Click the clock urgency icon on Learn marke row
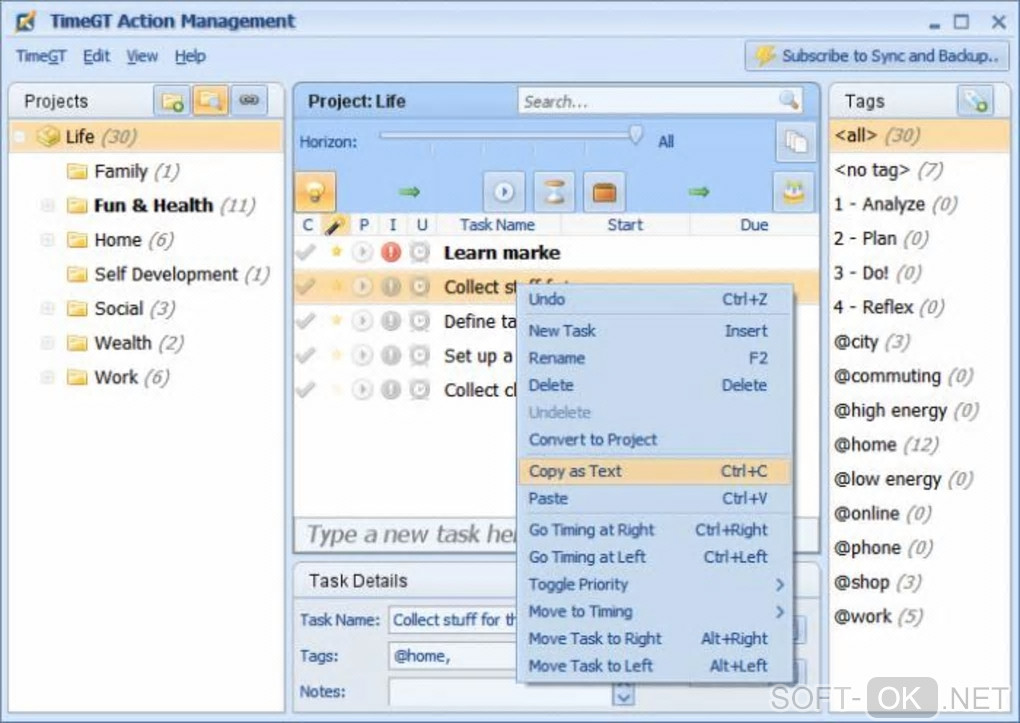 (x=420, y=252)
